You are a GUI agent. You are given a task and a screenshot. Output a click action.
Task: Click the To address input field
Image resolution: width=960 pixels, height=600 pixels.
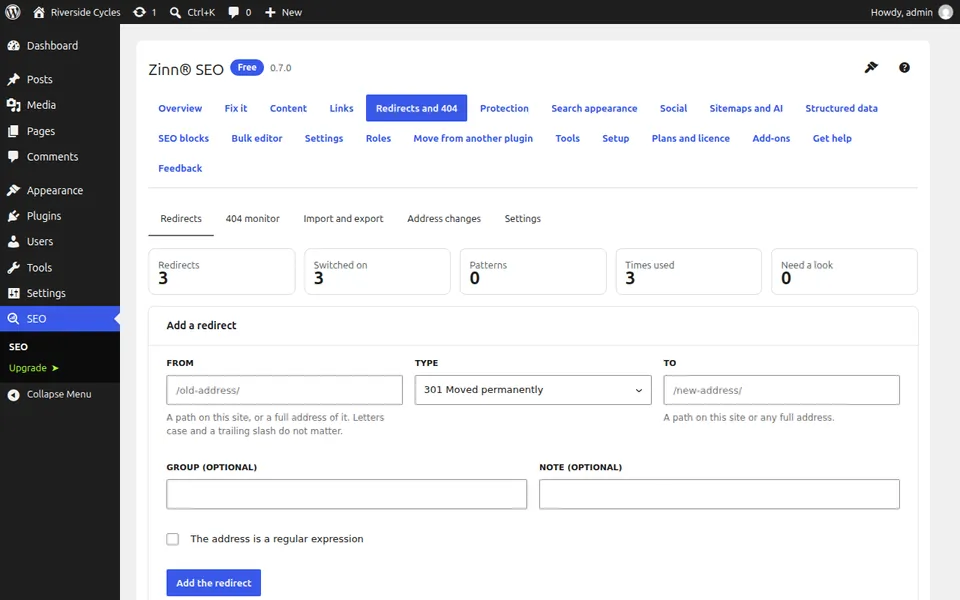(x=781, y=390)
